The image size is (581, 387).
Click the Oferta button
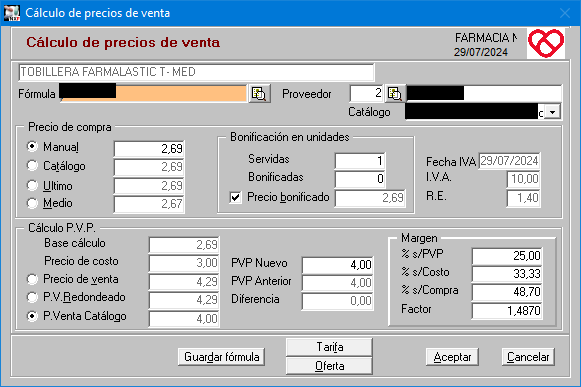coord(329,366)
